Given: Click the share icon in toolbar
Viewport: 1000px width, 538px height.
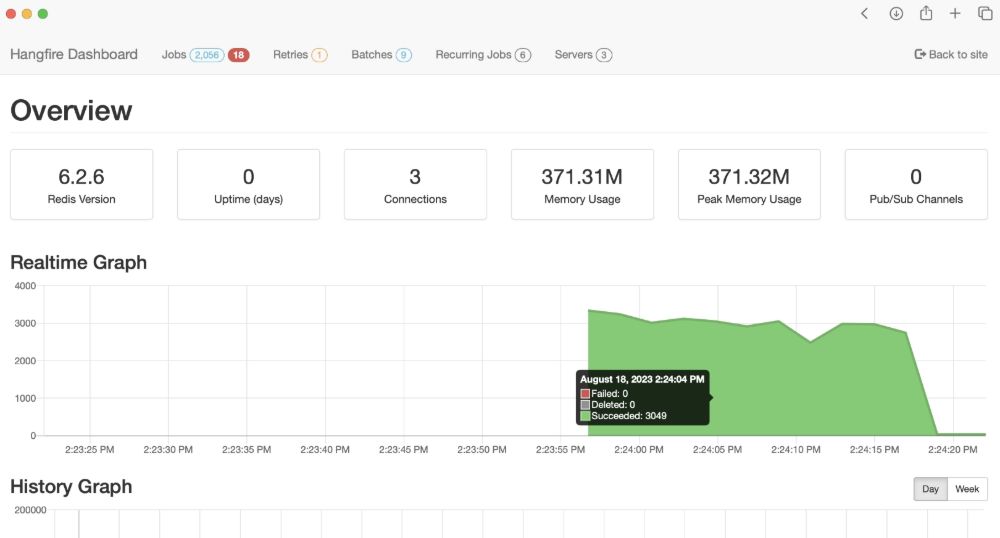Looking at the screenshot, I should tap(926, 13).
